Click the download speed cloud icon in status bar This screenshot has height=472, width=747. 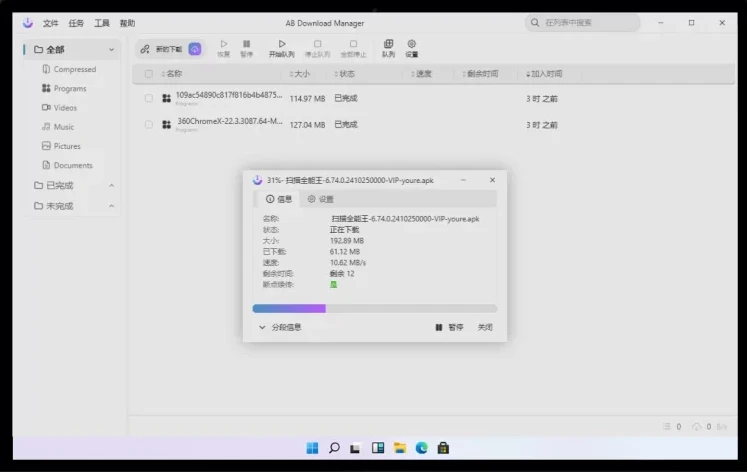[697, 426]
